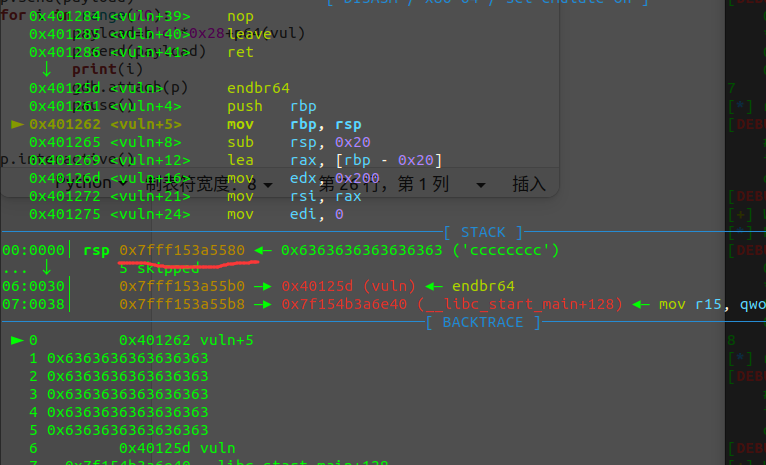
Task: Open the 制表符宽度: 8 tab width dropdown
Action: (x=210, y=184)
